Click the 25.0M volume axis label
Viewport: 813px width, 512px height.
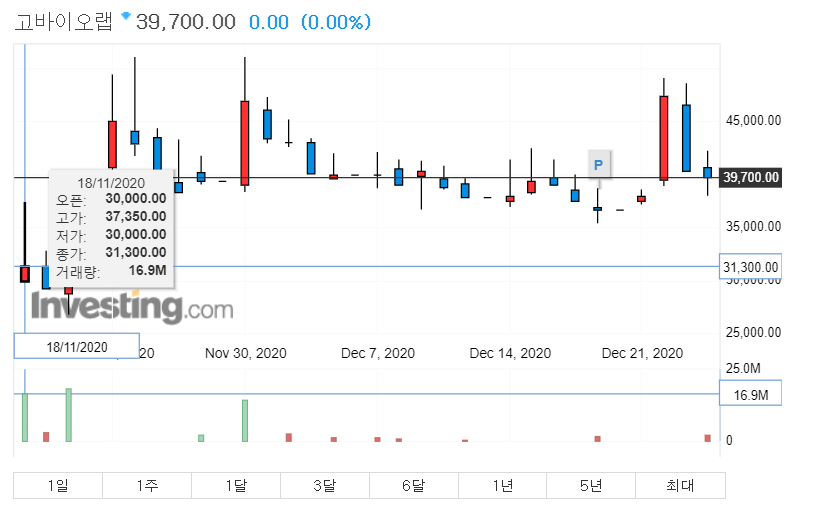click(743, 368)
